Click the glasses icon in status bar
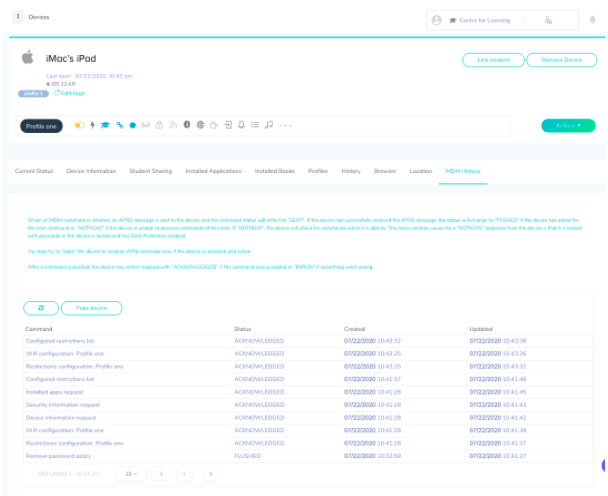Image resolution: width=608 pixels, height=496 pixels. (x=146, y=125)
